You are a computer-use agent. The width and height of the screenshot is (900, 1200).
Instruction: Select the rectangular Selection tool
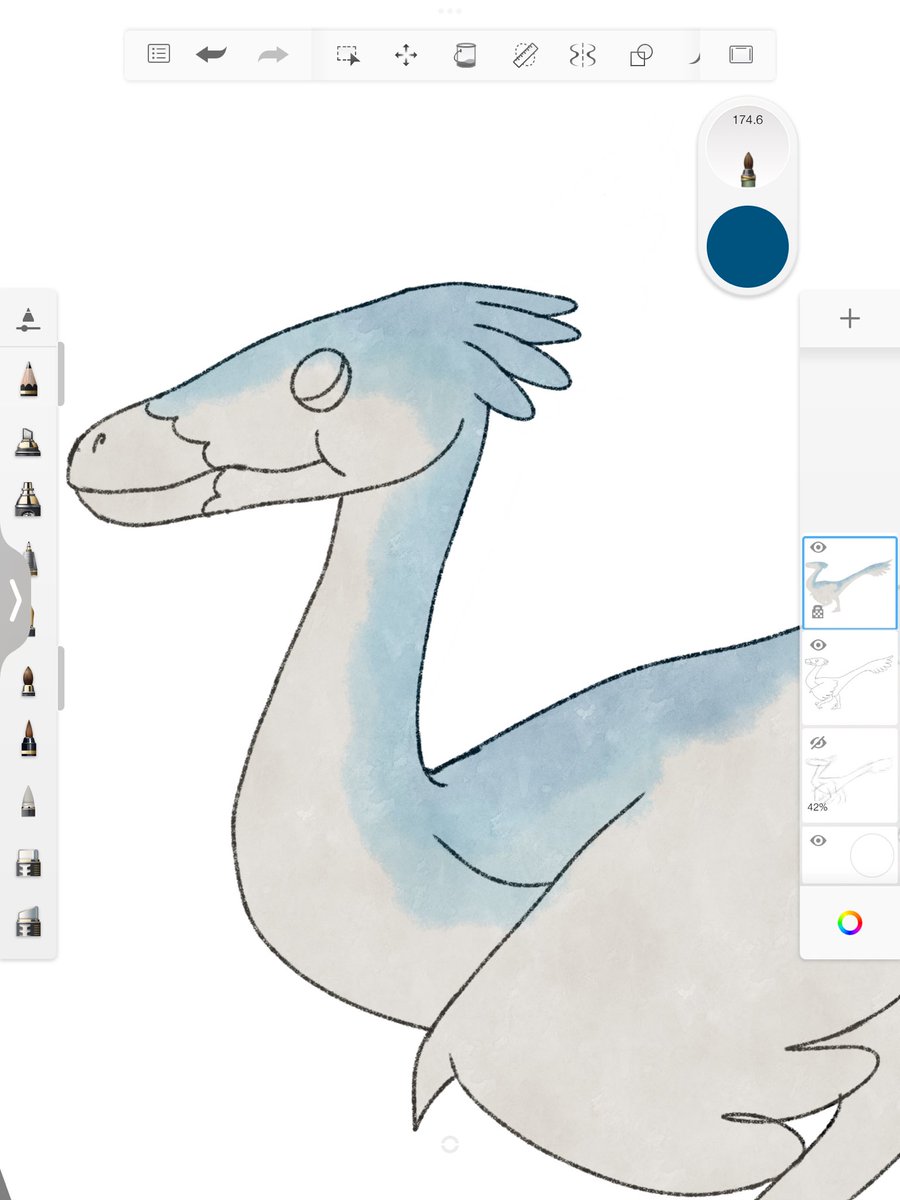click(348, 55)
